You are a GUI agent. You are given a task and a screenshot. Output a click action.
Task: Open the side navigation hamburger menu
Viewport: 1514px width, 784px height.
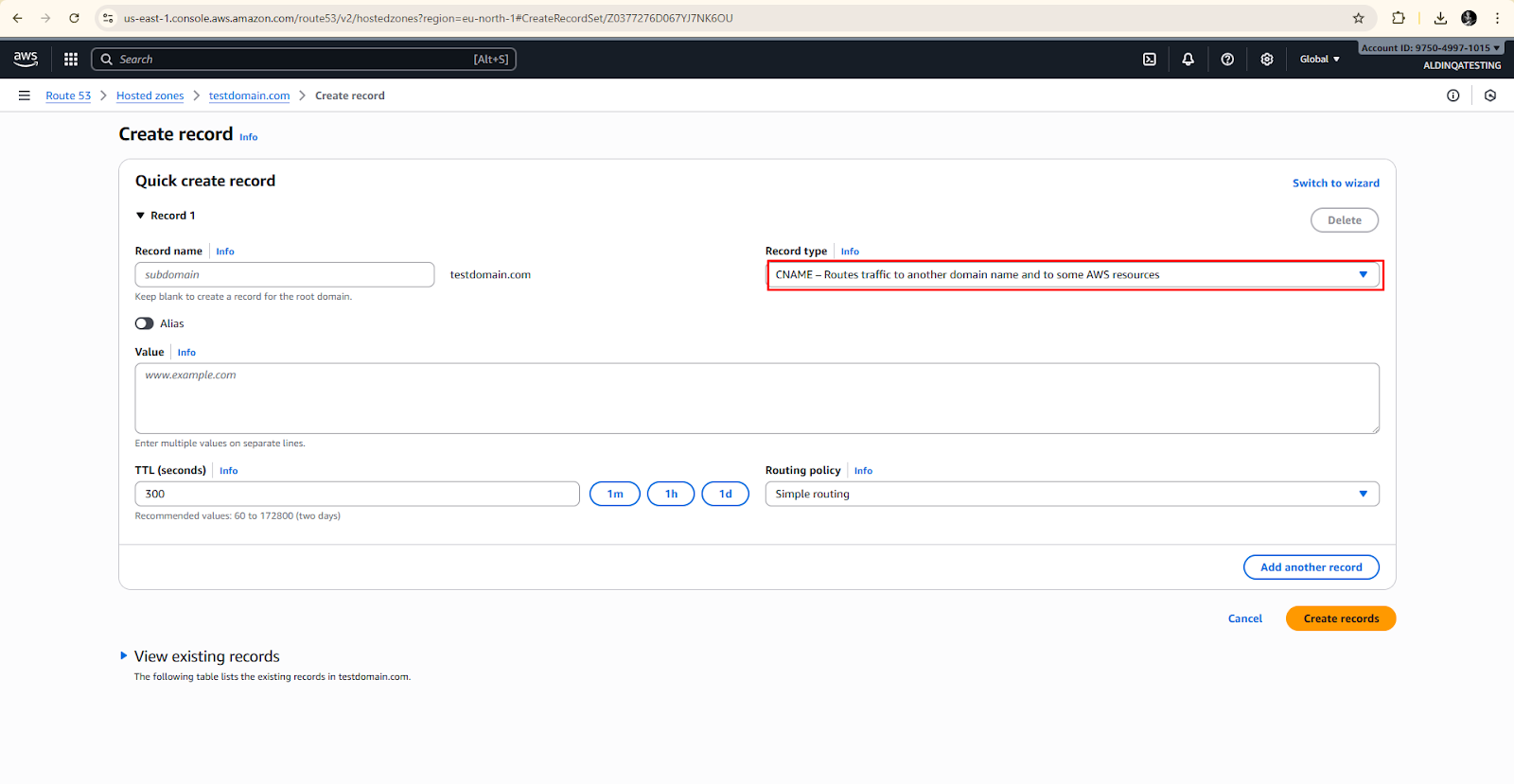pyautogui.click(x=25, y=96)
